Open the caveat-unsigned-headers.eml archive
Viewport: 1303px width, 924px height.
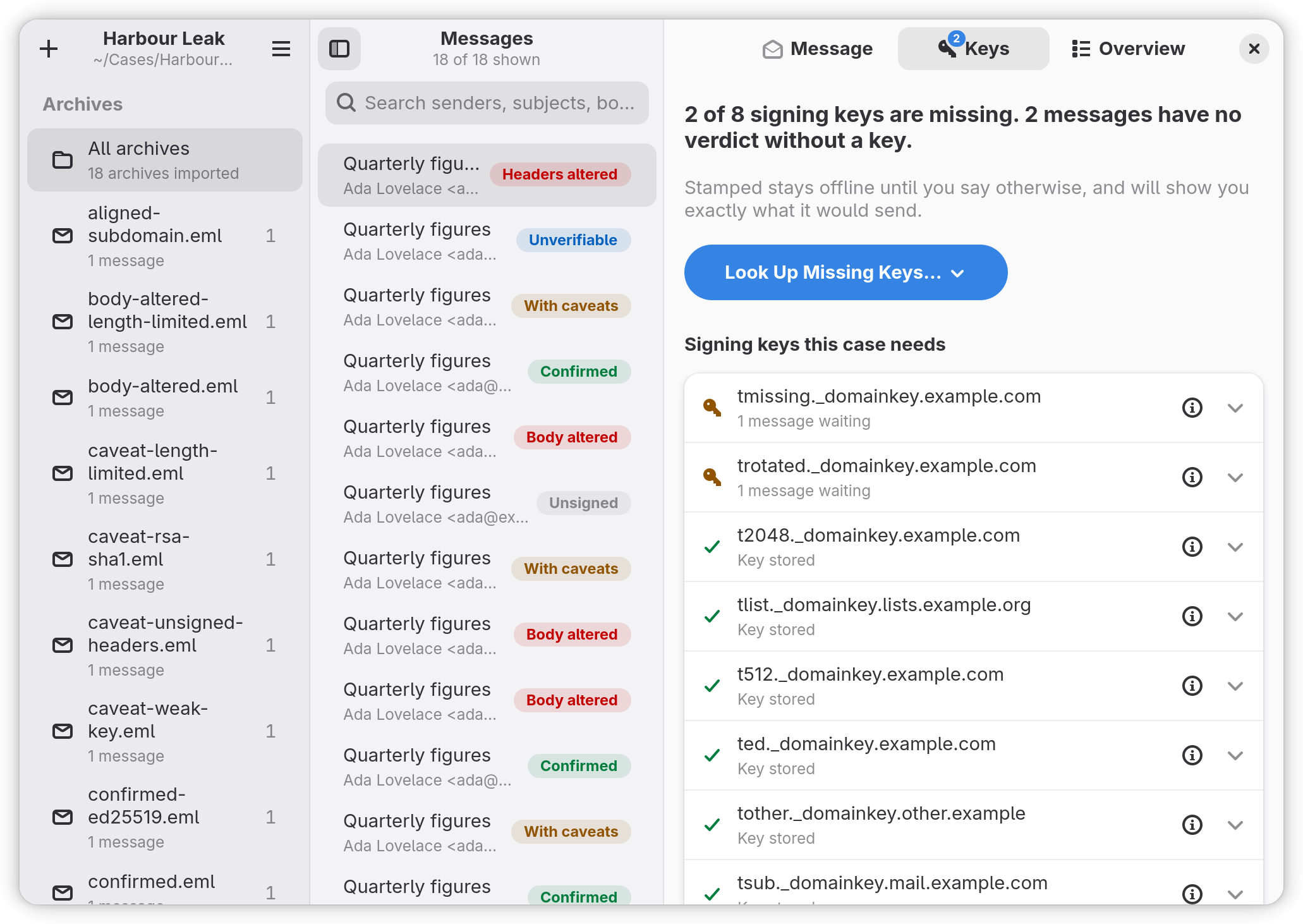pos(164,645)
